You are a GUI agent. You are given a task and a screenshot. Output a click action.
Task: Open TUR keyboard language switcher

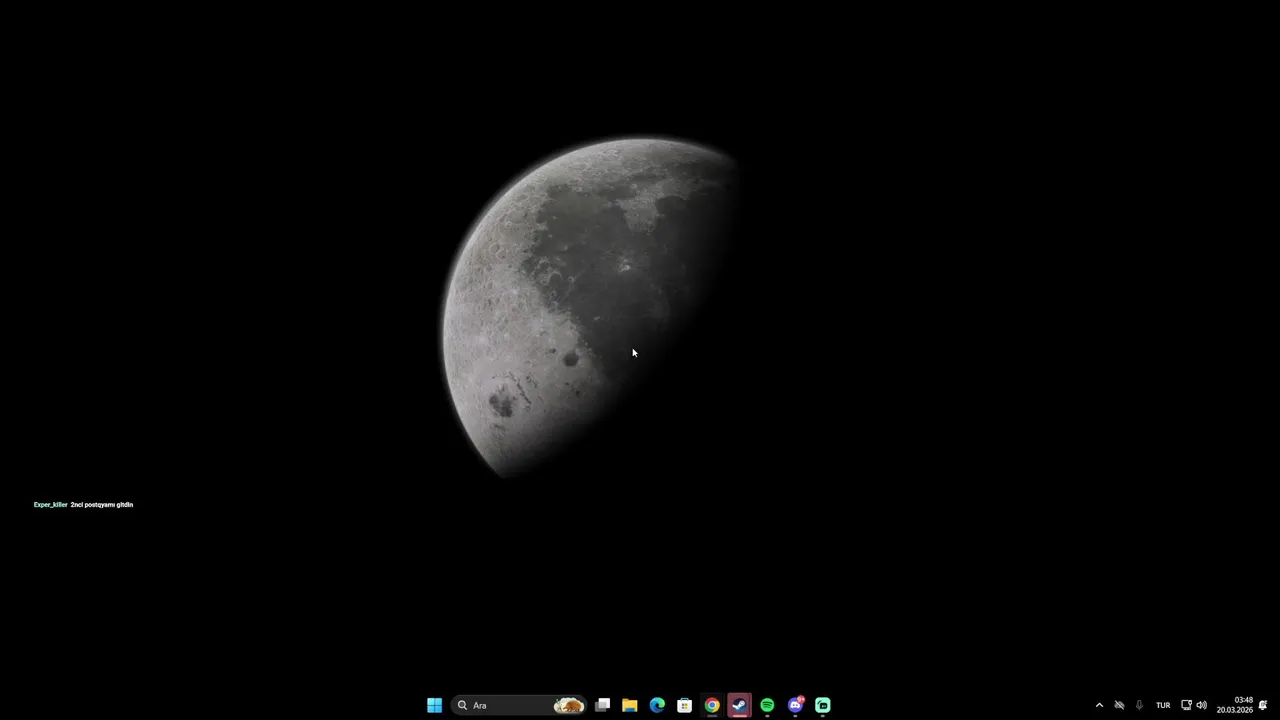[x=1163, y=705]
